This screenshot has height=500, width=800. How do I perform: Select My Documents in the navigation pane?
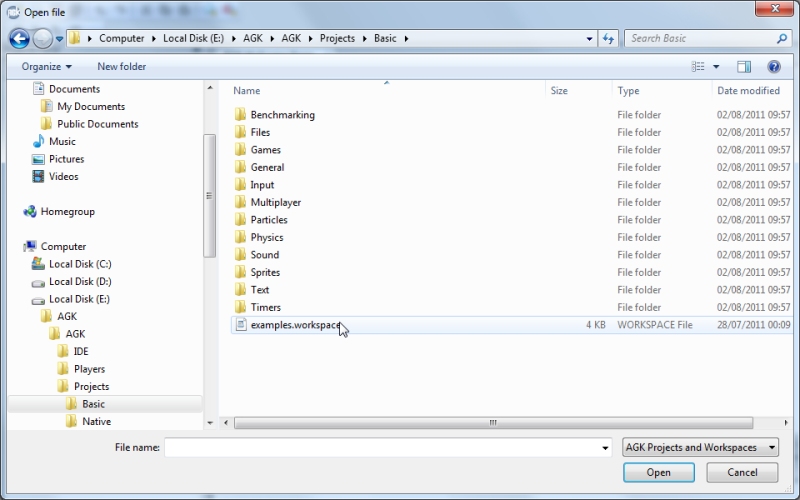tap(91, 106)
